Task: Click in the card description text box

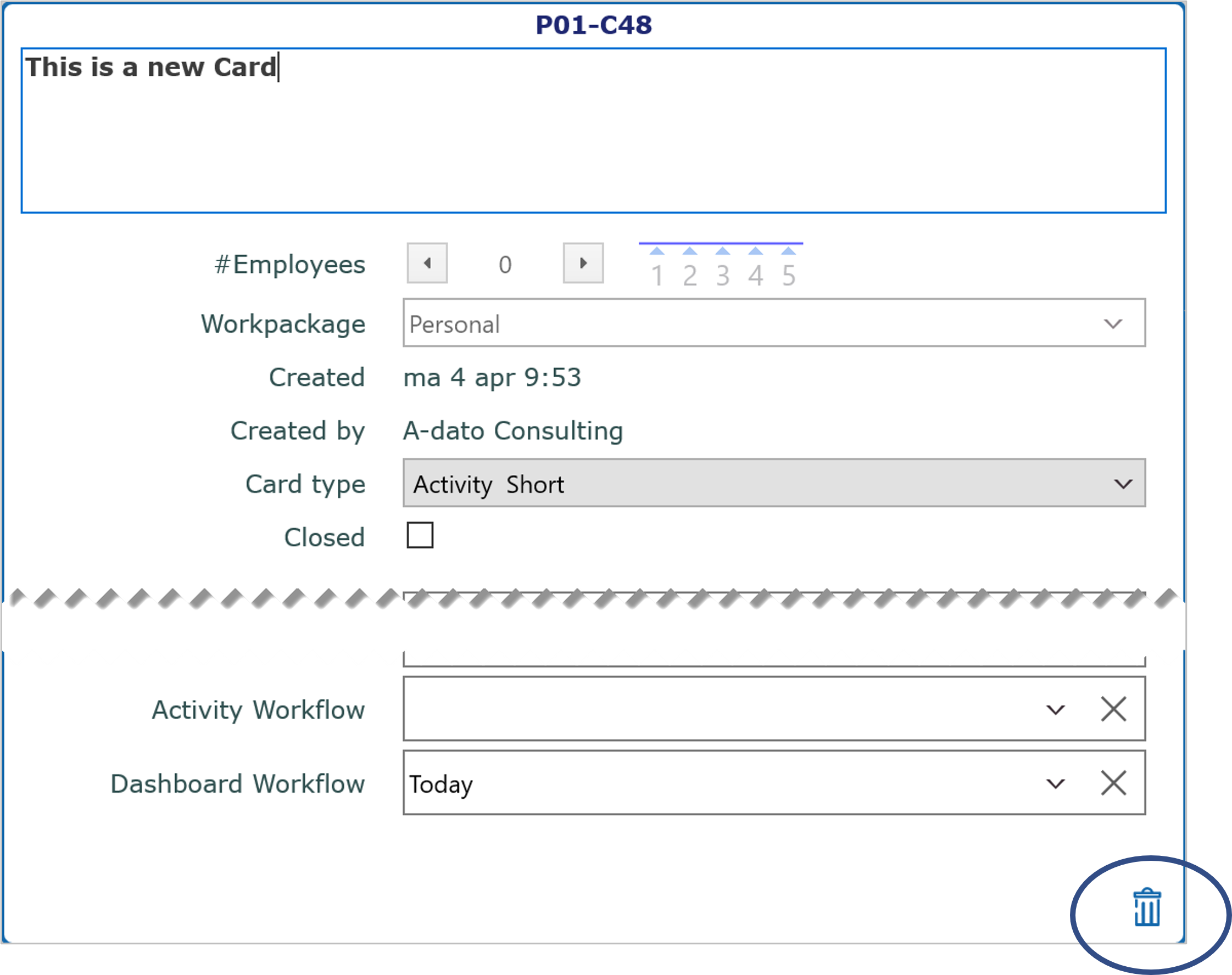Action: 593,131
